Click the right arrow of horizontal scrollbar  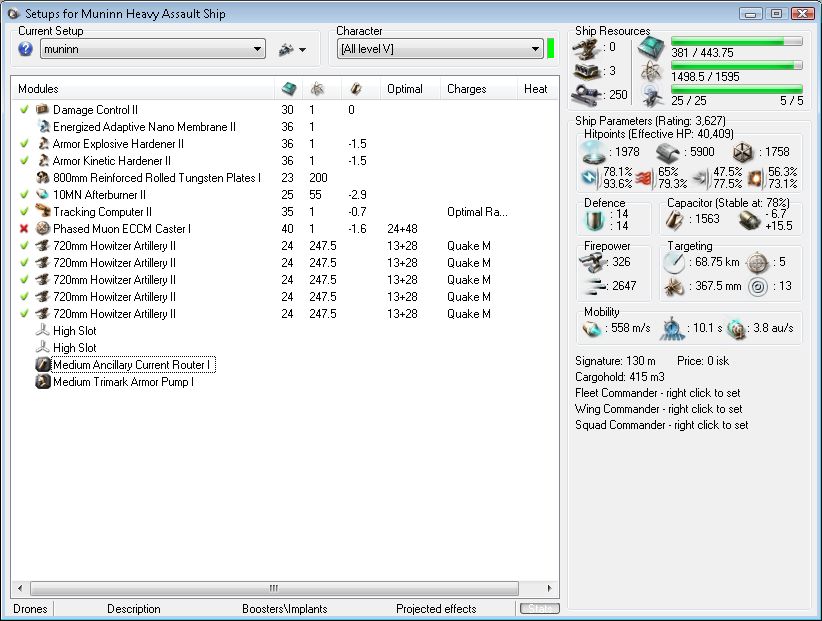[x=549, y=588]
